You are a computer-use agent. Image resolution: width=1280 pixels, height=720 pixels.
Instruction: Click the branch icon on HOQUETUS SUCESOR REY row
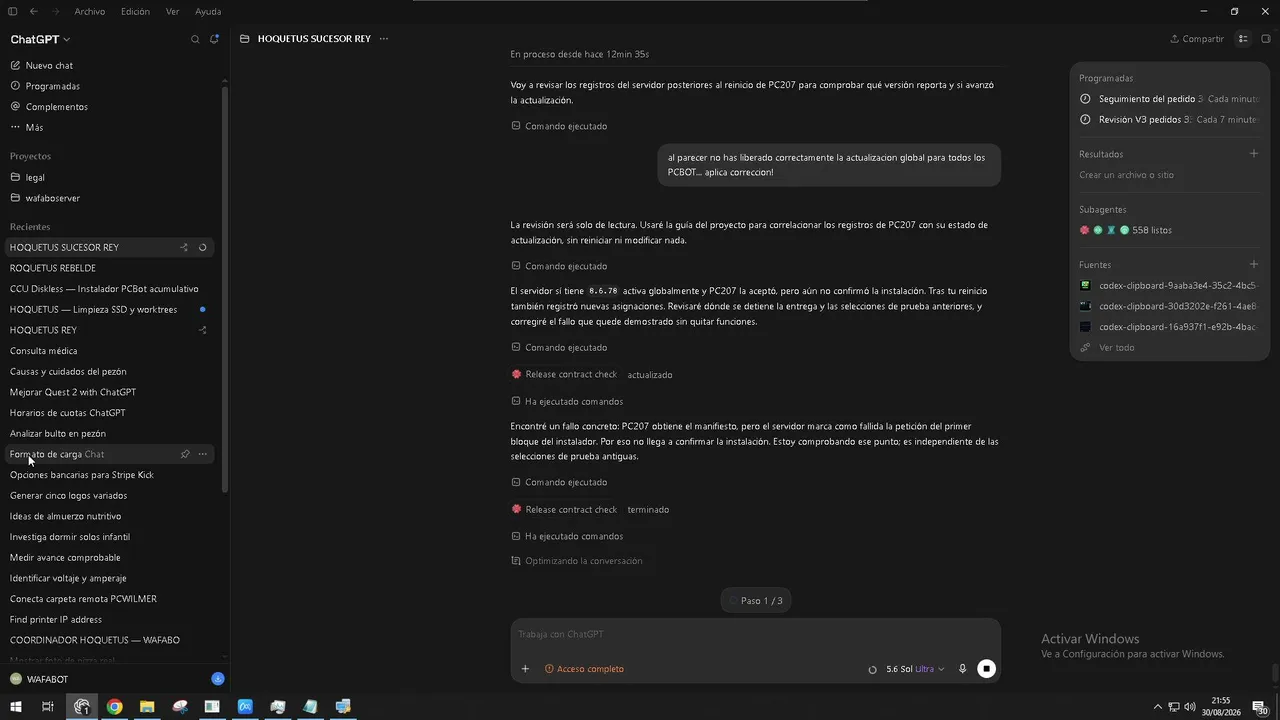coord(184,247)
